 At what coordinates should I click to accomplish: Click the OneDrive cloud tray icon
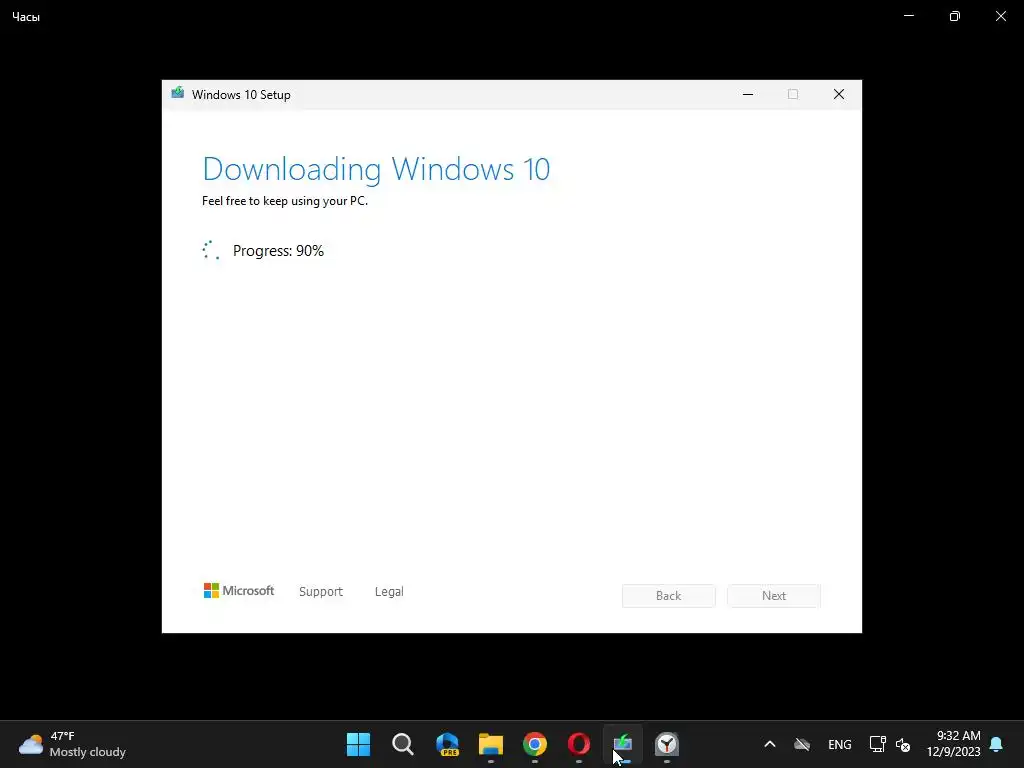[x=802, y=744]
